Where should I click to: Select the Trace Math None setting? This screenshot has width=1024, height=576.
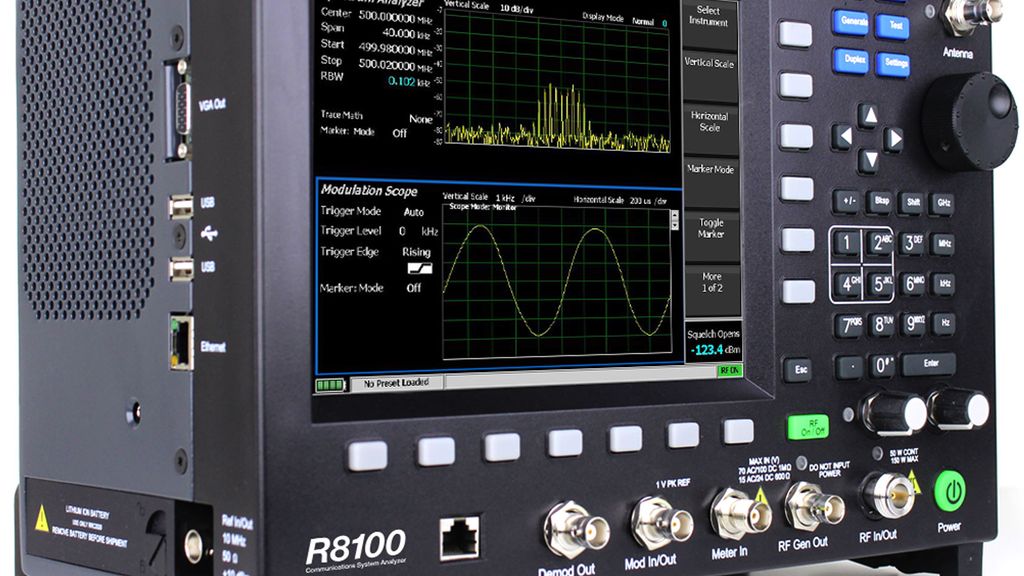pyautogui.click(x=421, y=119)
